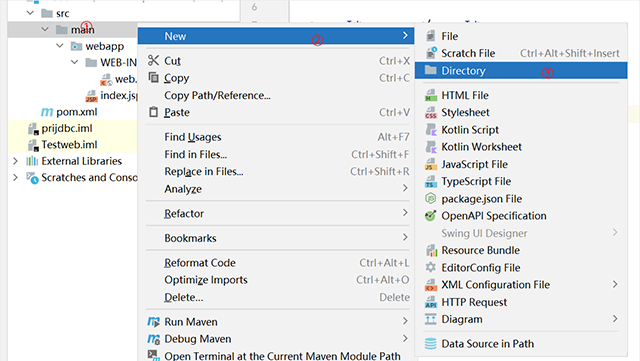
Task: Select Swing UI Designer entry
Action: point(521,233)
